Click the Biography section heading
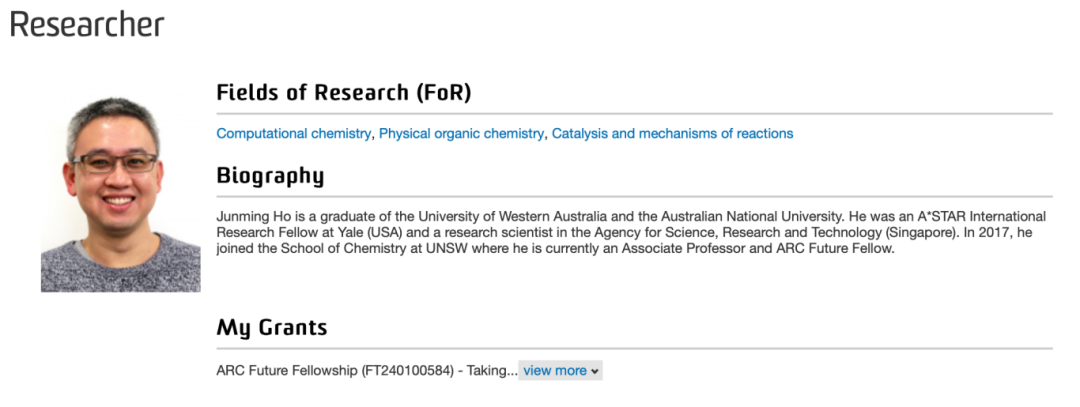 [x=270, y=176]
